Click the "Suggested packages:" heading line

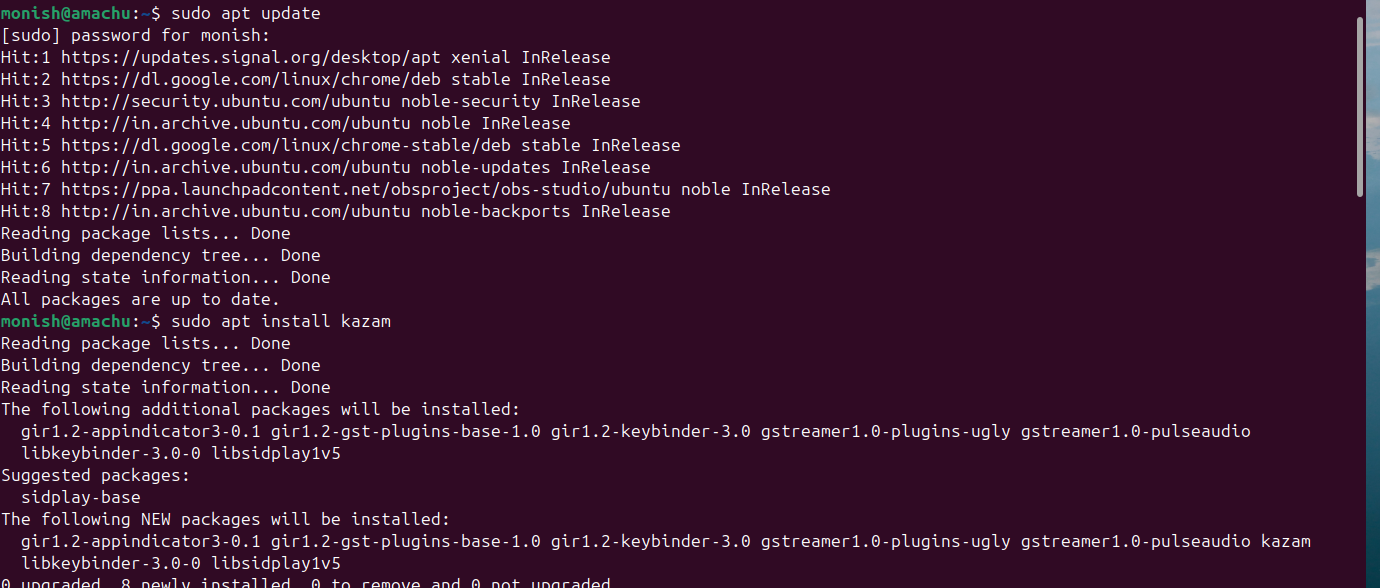[x=96, y=475]
